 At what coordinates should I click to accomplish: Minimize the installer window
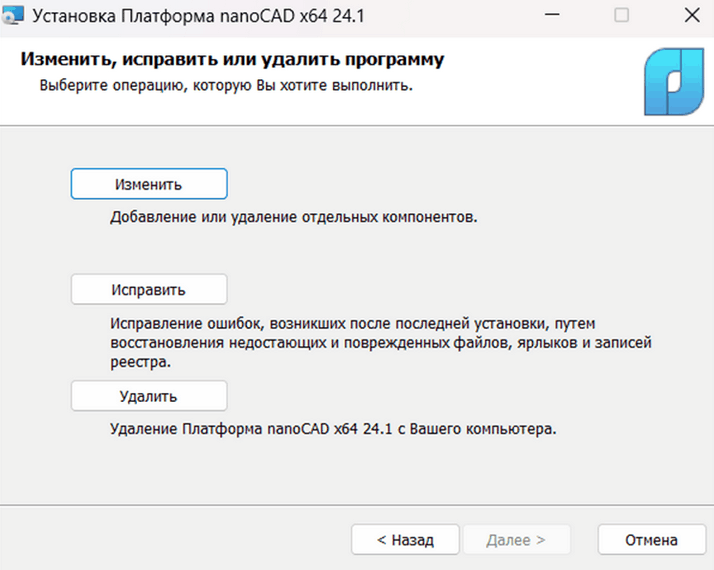click(551, 16)
